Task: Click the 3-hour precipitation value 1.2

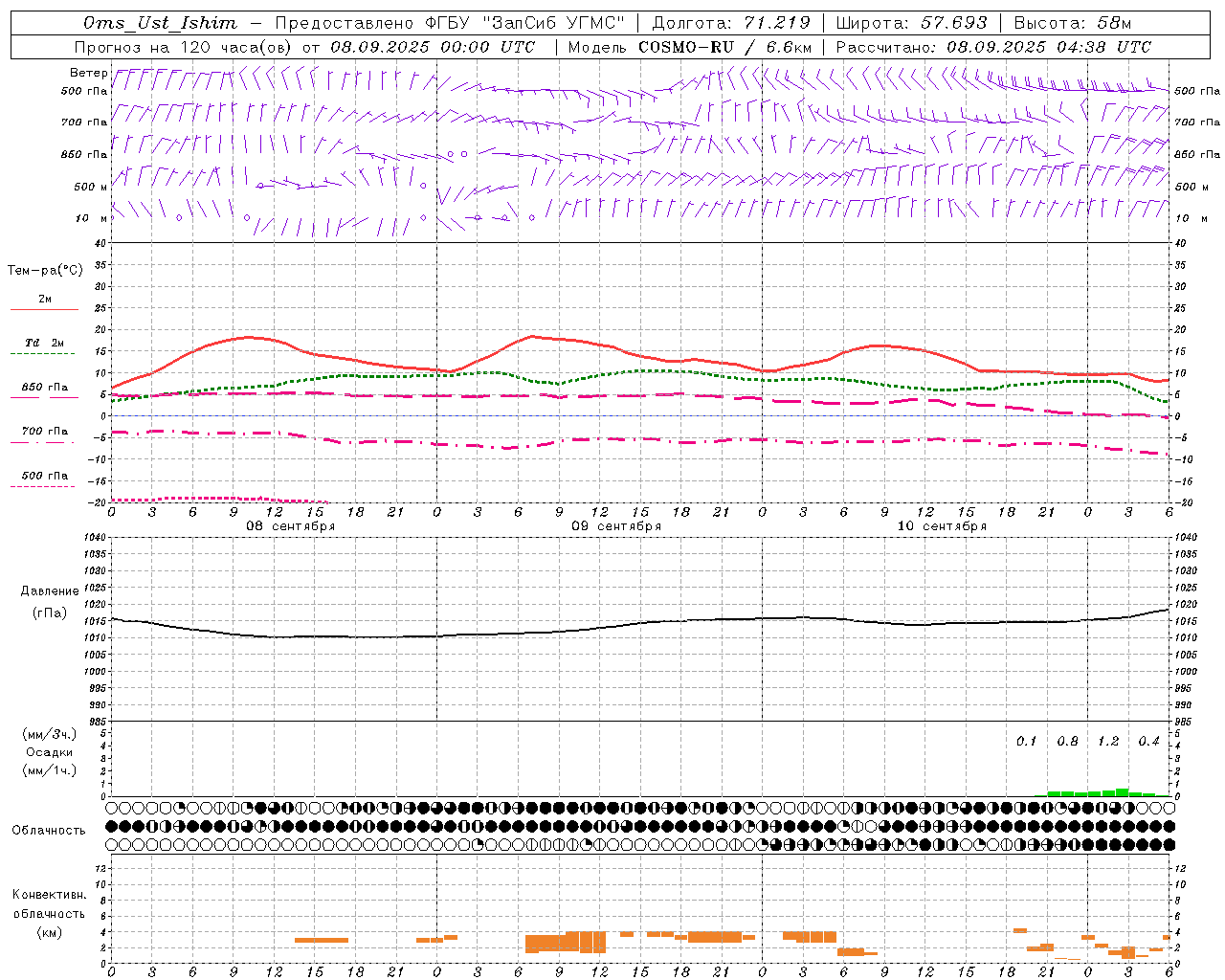Action: [1108, 741]
